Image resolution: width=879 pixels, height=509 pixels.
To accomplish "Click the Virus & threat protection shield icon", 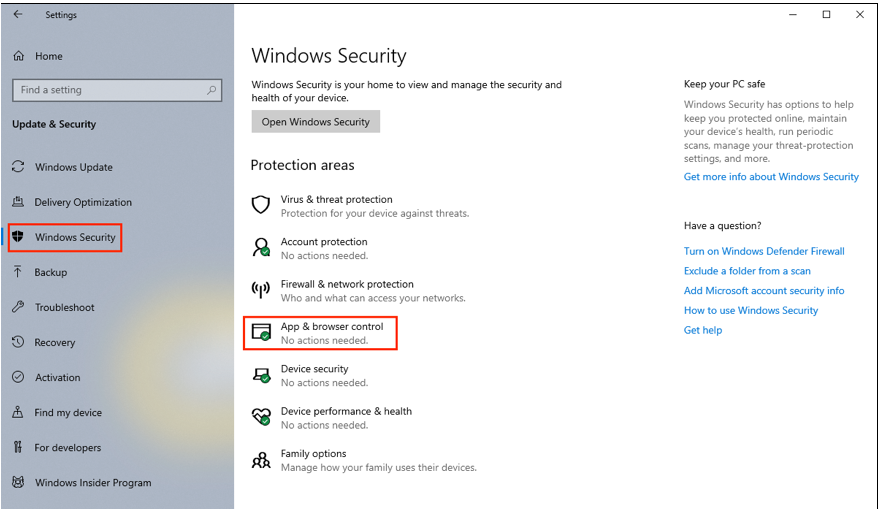I will point(261,205).
